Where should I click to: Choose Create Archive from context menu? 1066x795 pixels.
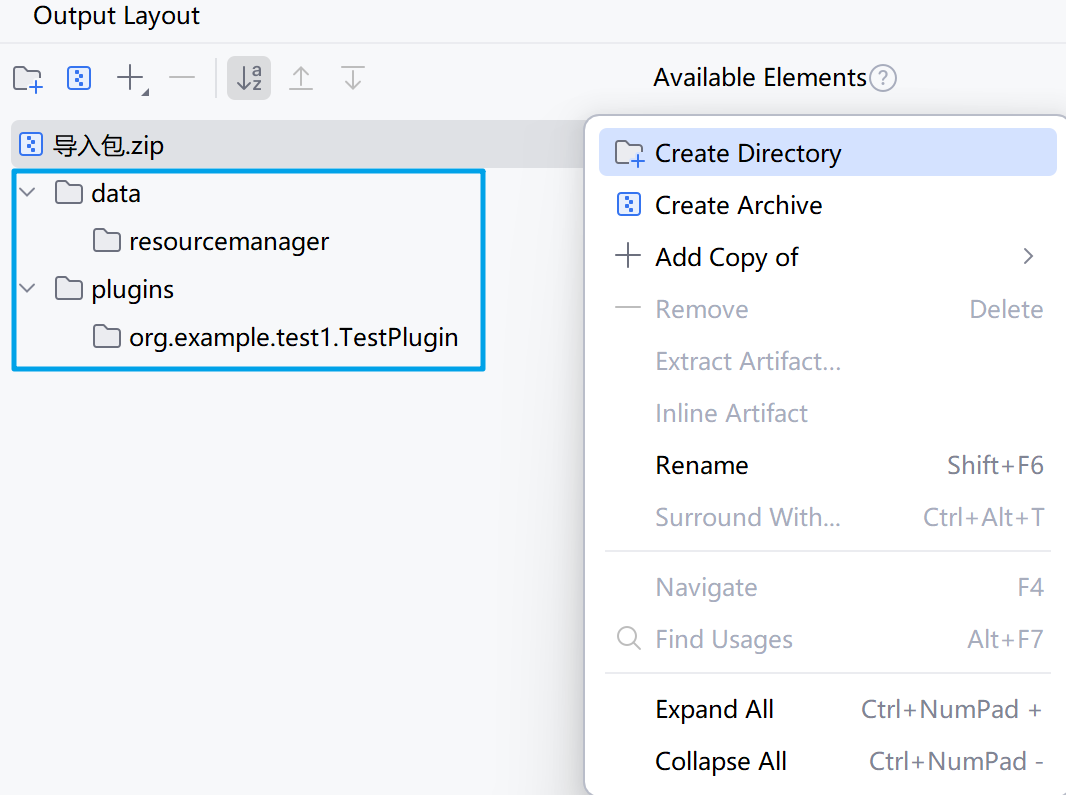[x=738, y=205]
